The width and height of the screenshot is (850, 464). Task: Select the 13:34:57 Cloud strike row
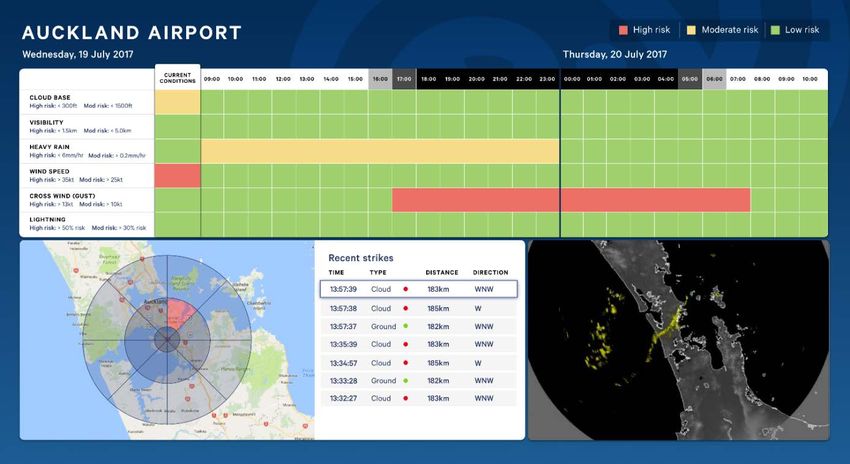(x=418, y=363)
